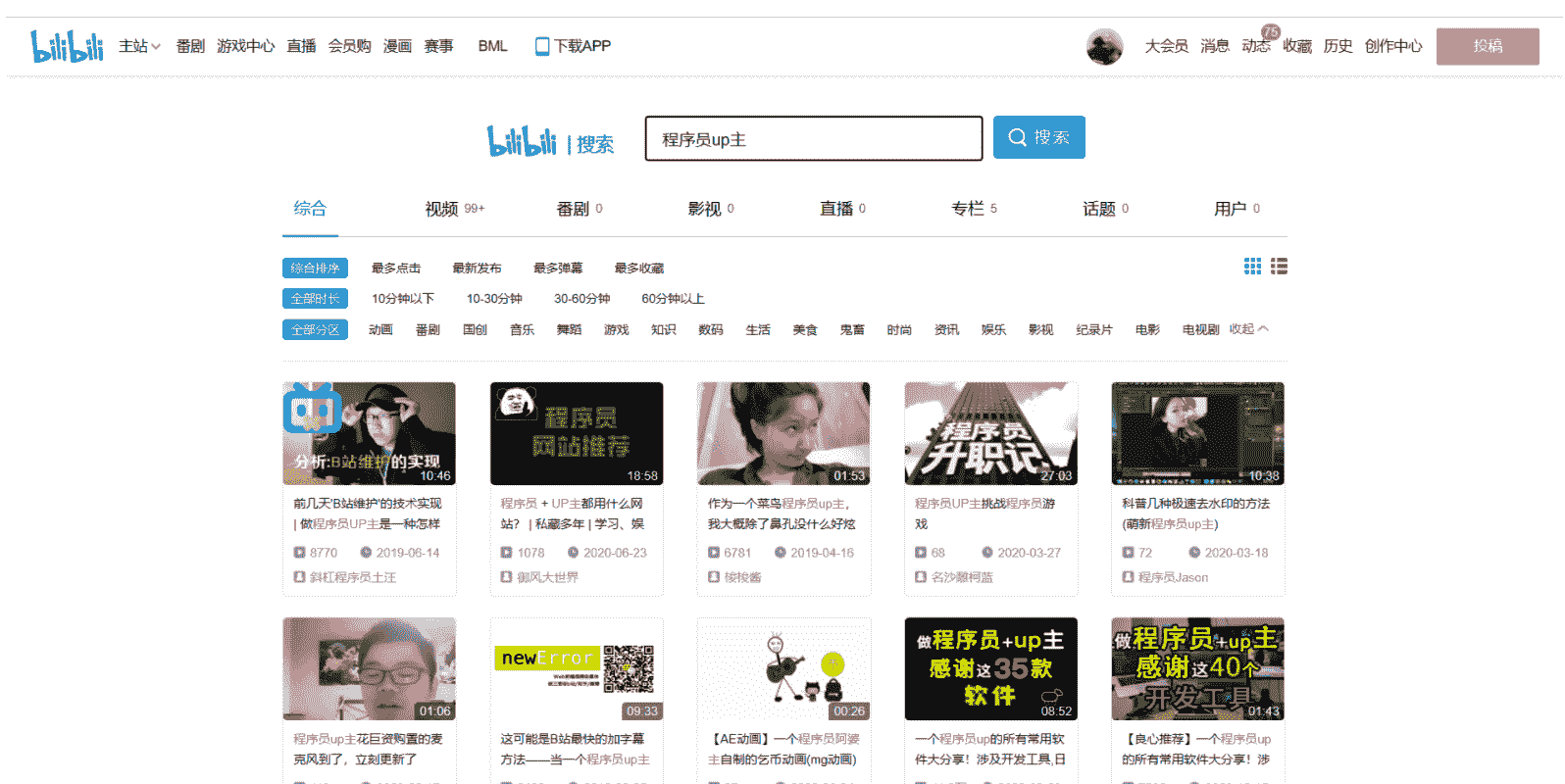Open 动态 notifications with badge
The width and height of the screenshot is (1565, 784).
click(x=1255, y=46)
